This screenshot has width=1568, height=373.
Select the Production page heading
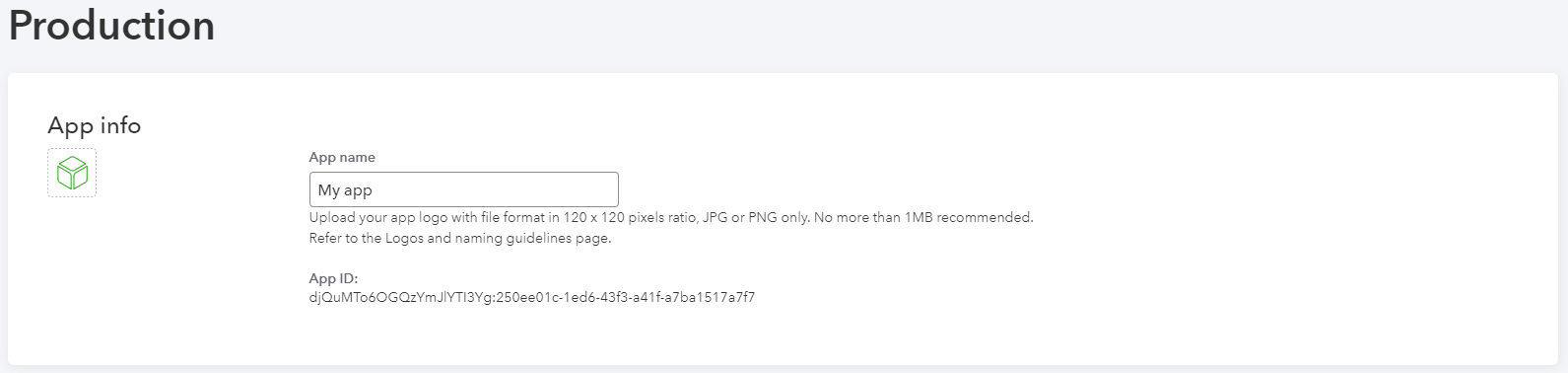click(x=111, y=25)
